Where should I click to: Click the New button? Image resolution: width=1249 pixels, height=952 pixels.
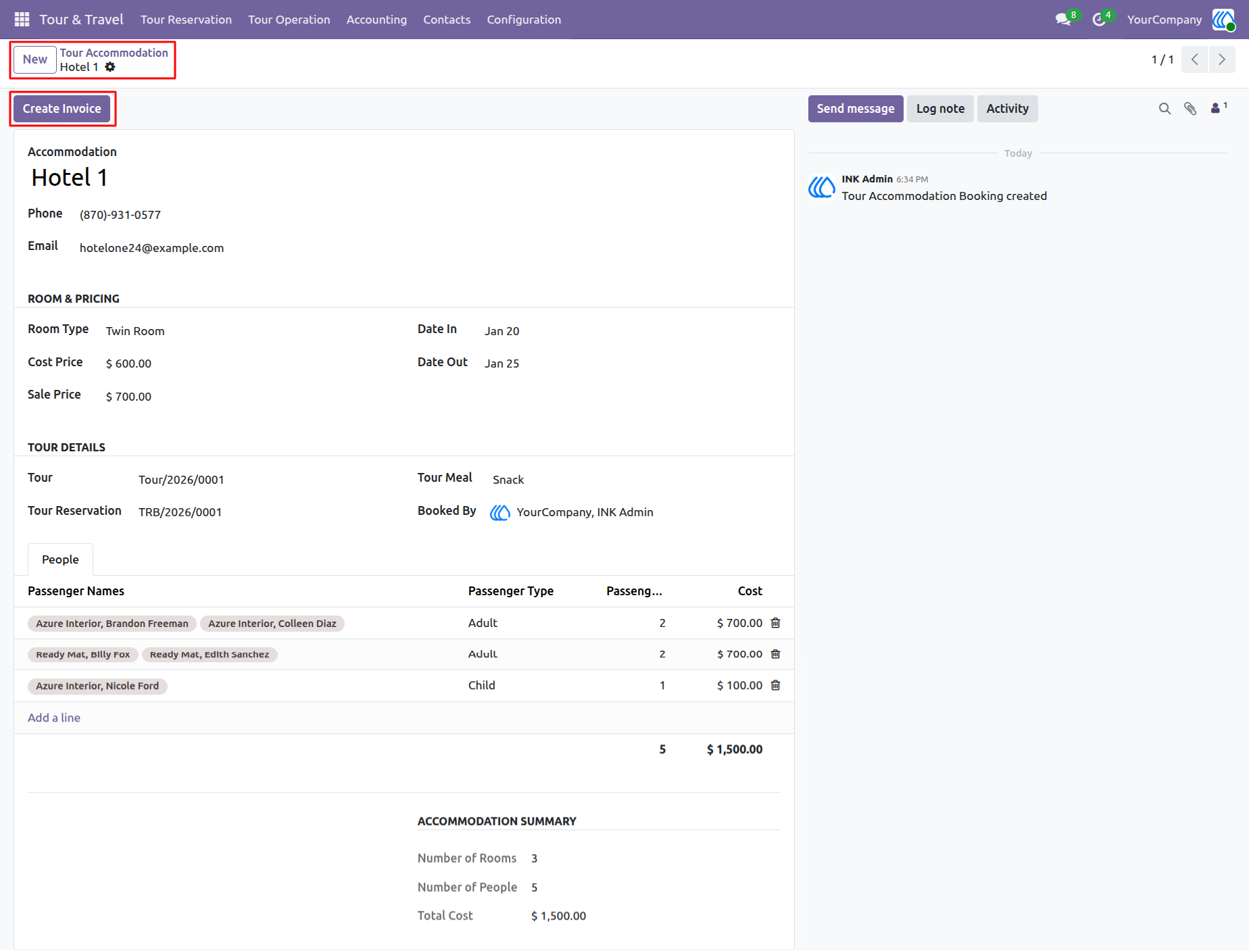tap(35, 59)
